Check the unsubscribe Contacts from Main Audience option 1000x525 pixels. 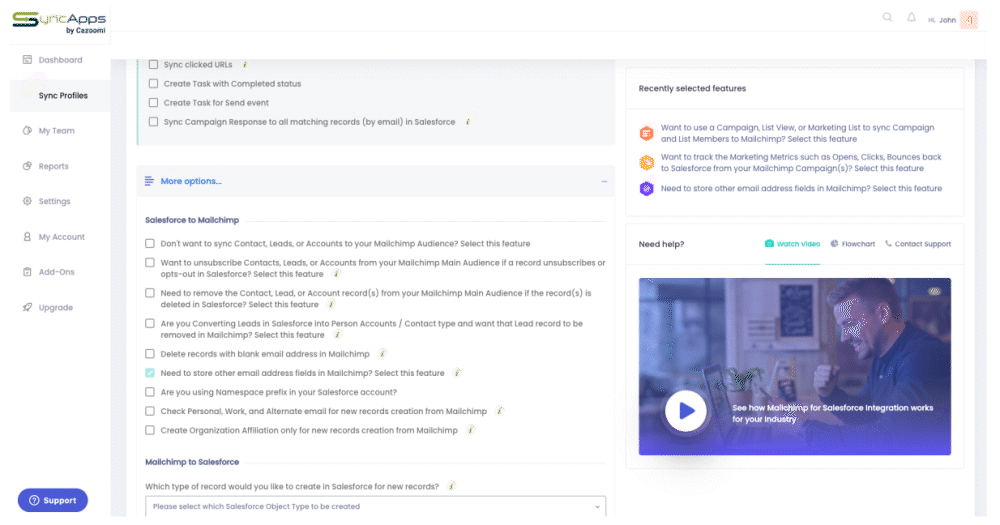[x=150, y=263]
